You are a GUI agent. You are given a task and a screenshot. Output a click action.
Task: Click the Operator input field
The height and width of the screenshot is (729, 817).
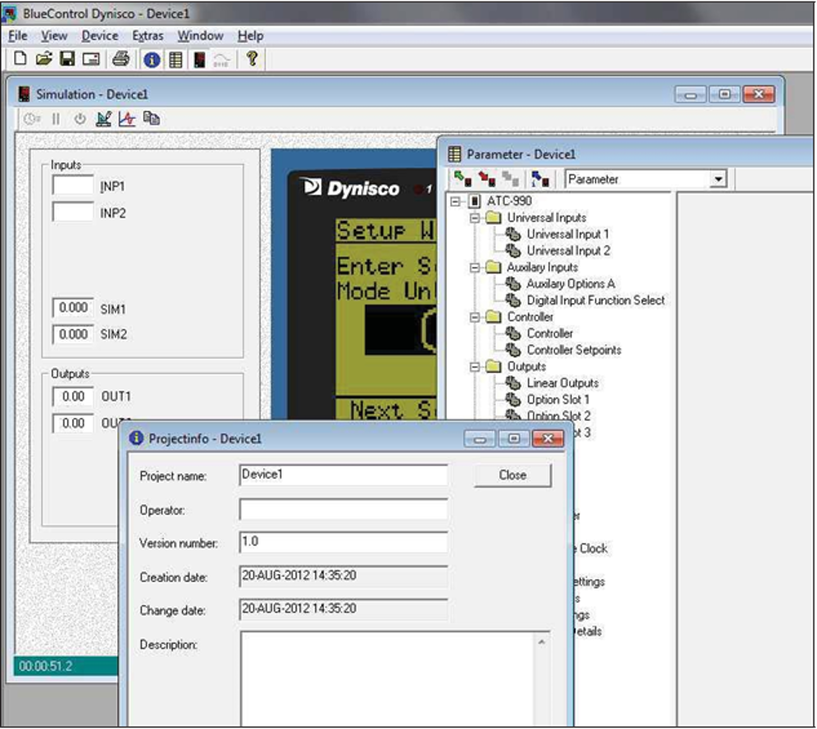(343, 509)
